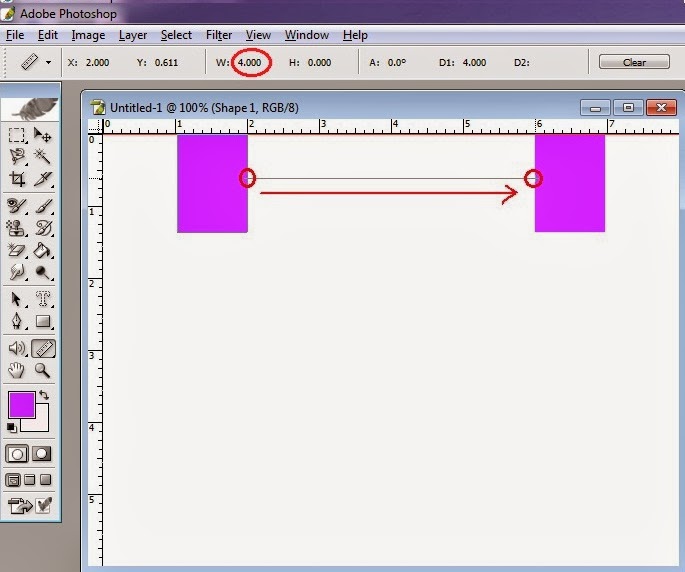The image size is (685, 572).
Task: Select the History Brush tool
Action: (x=43, y=228)
